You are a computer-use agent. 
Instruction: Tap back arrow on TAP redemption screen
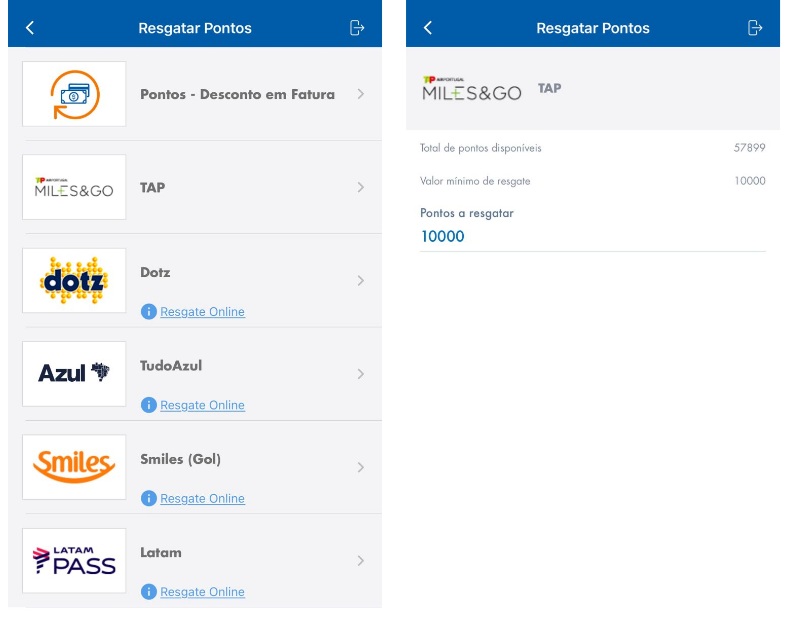pyautogui.click(x=428, y=28)
